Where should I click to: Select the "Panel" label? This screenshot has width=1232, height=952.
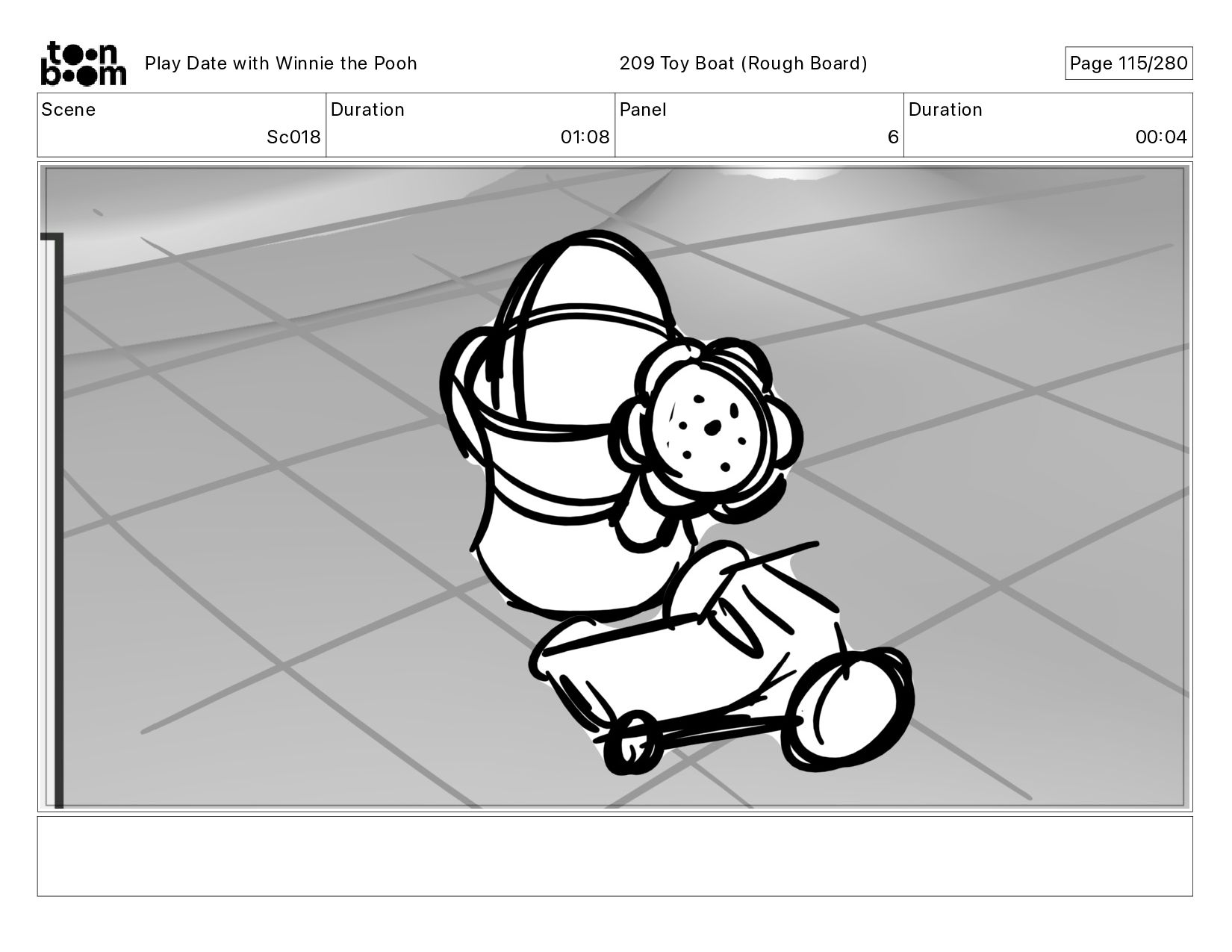[643, 110]
